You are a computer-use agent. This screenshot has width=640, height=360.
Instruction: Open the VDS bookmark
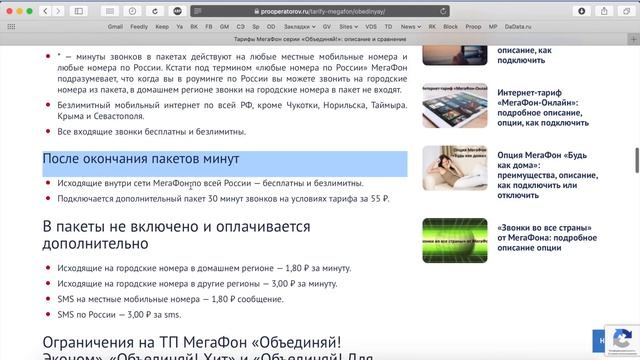coord(371,27)
